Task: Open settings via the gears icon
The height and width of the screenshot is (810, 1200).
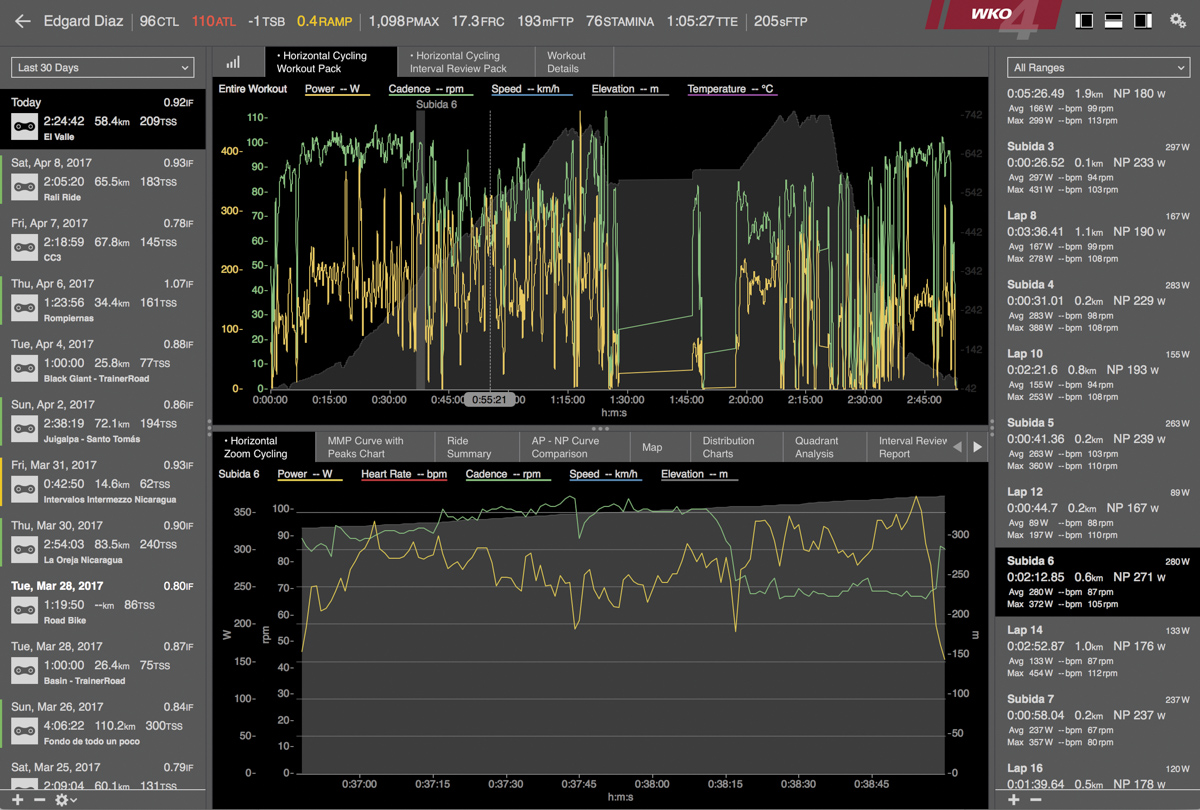Action: point(1177,21)
